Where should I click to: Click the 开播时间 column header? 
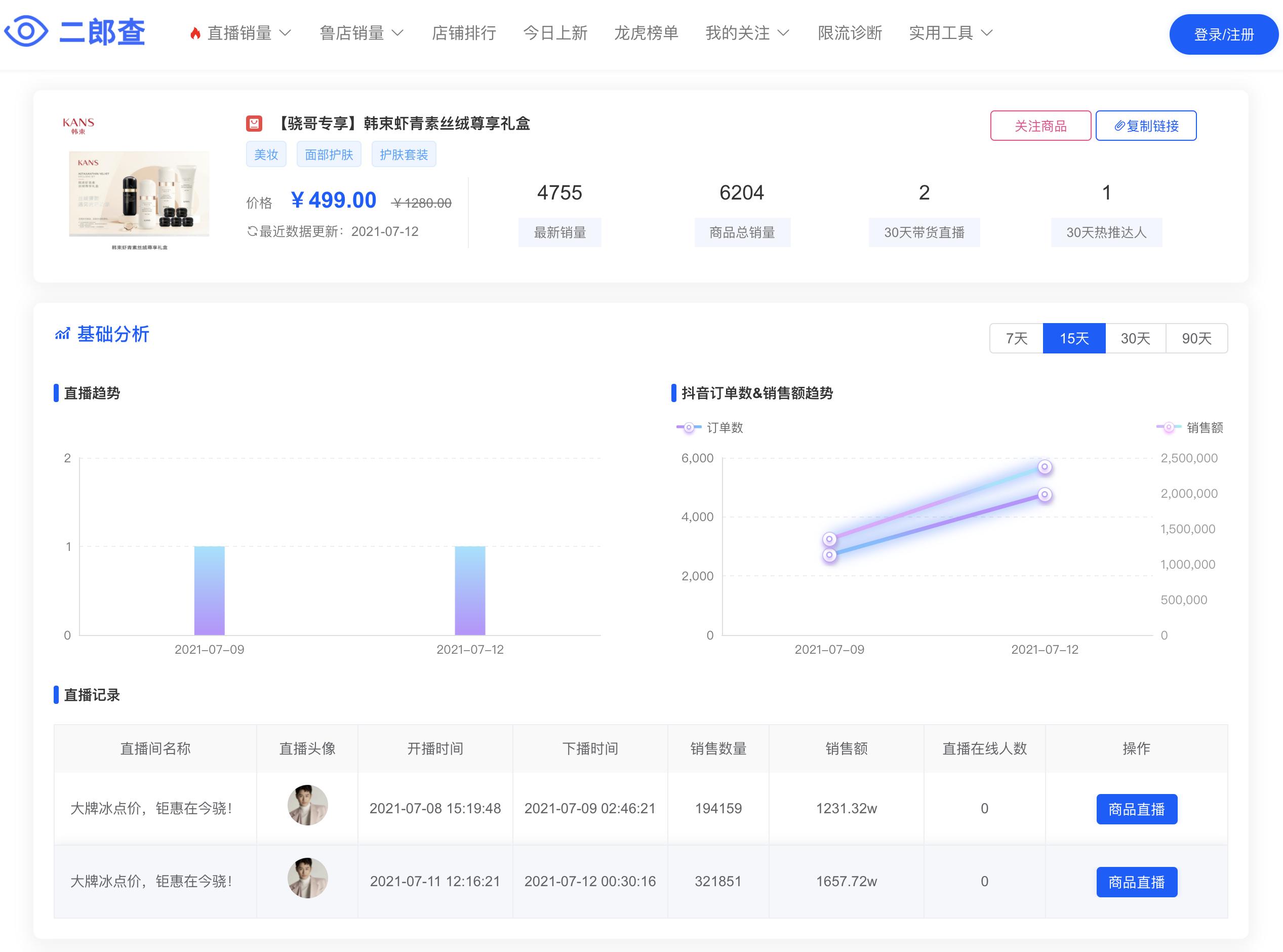tap(435, 748)
